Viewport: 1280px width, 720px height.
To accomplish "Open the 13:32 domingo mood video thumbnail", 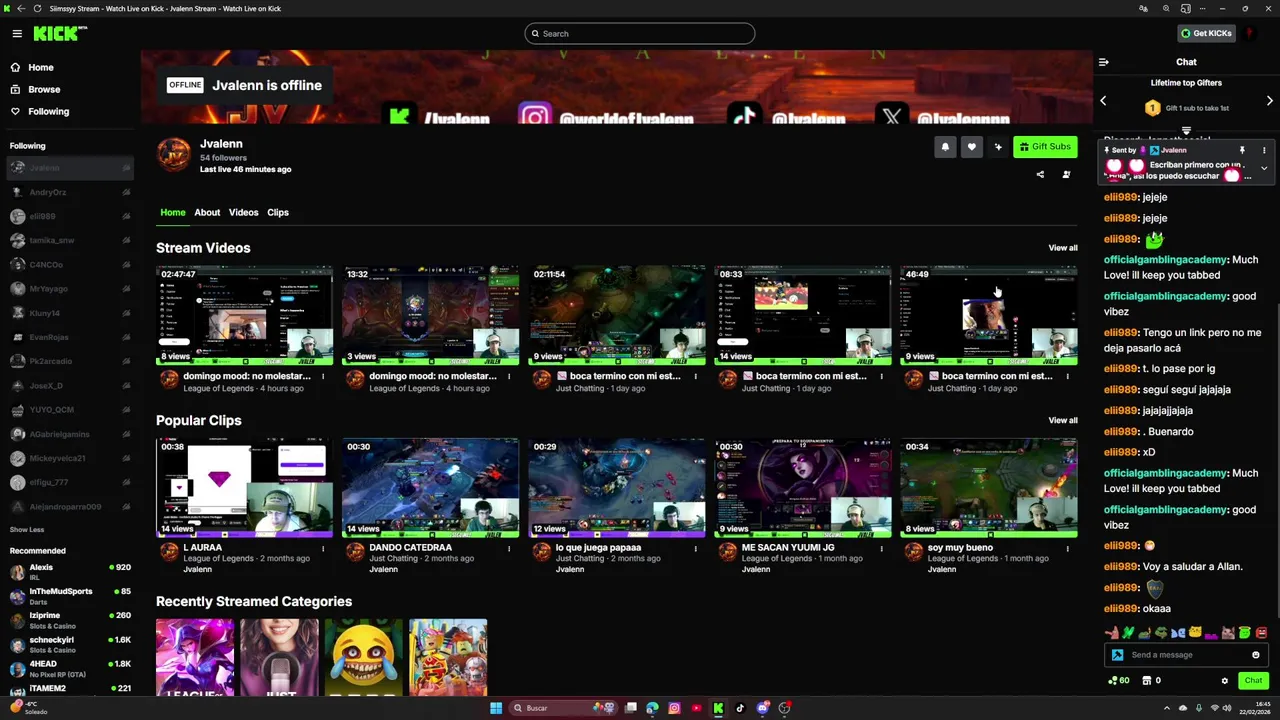I will (x=431, y=315).
